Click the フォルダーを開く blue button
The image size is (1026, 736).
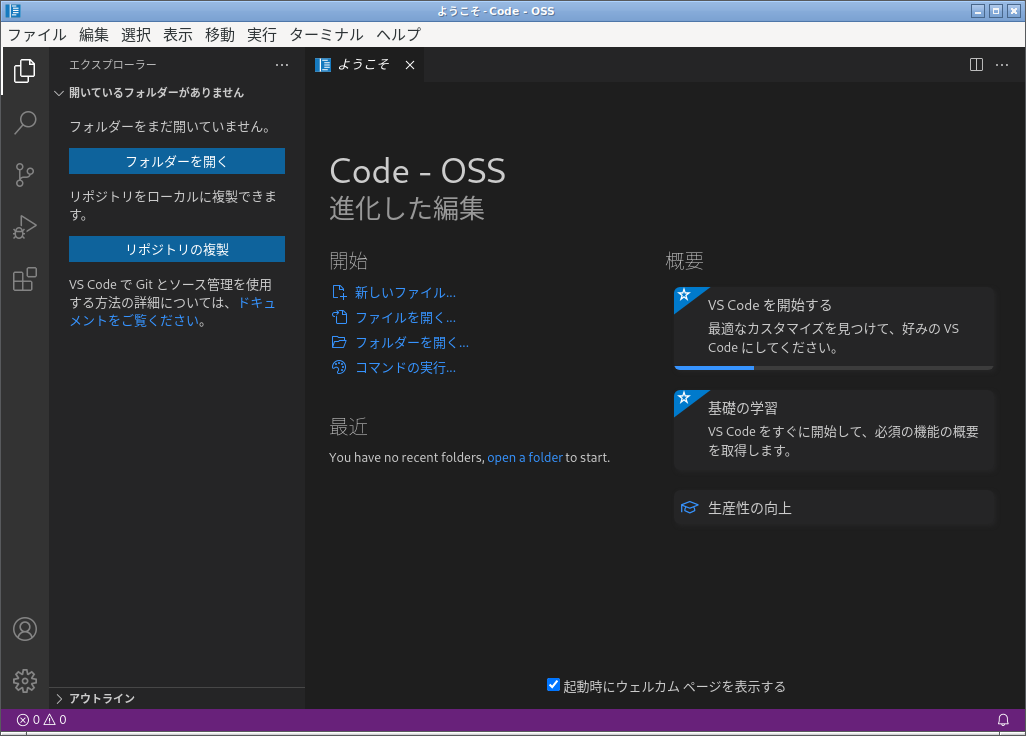coord(177,161)
